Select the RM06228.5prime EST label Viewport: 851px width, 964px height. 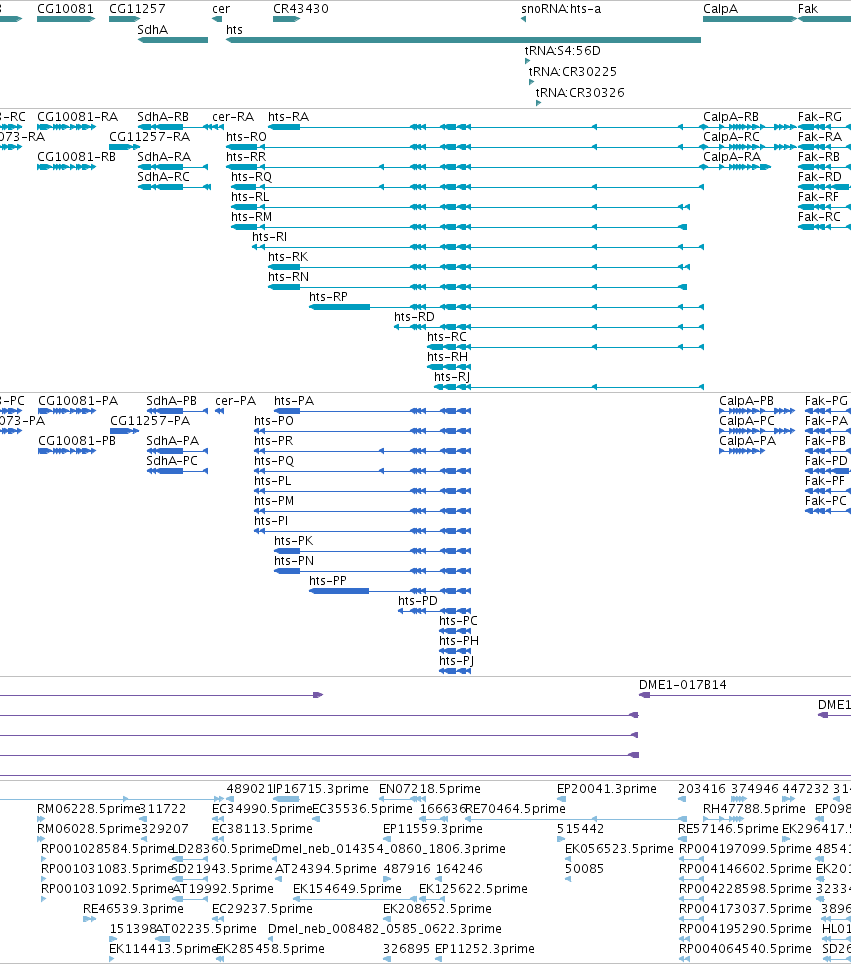88,808
